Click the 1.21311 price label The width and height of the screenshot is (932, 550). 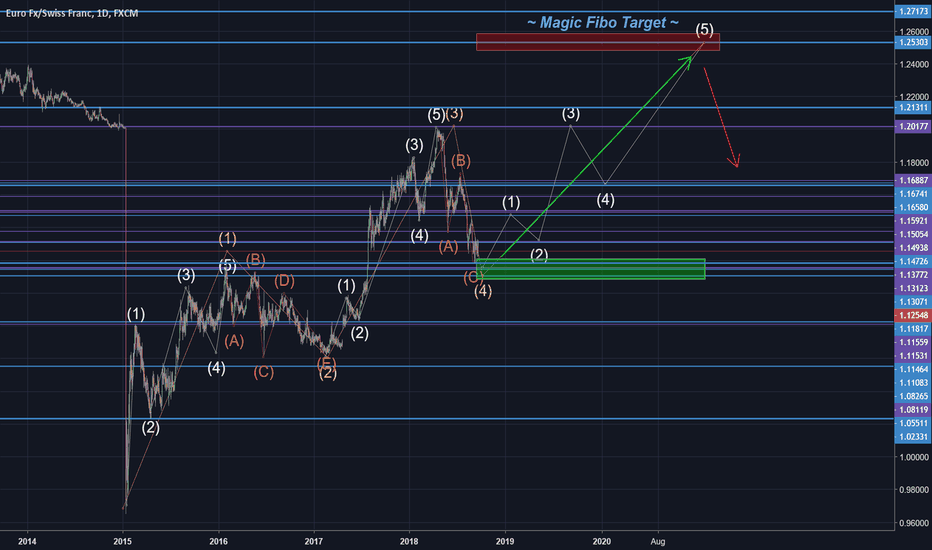pyautogui.click(x=912, y=108)
